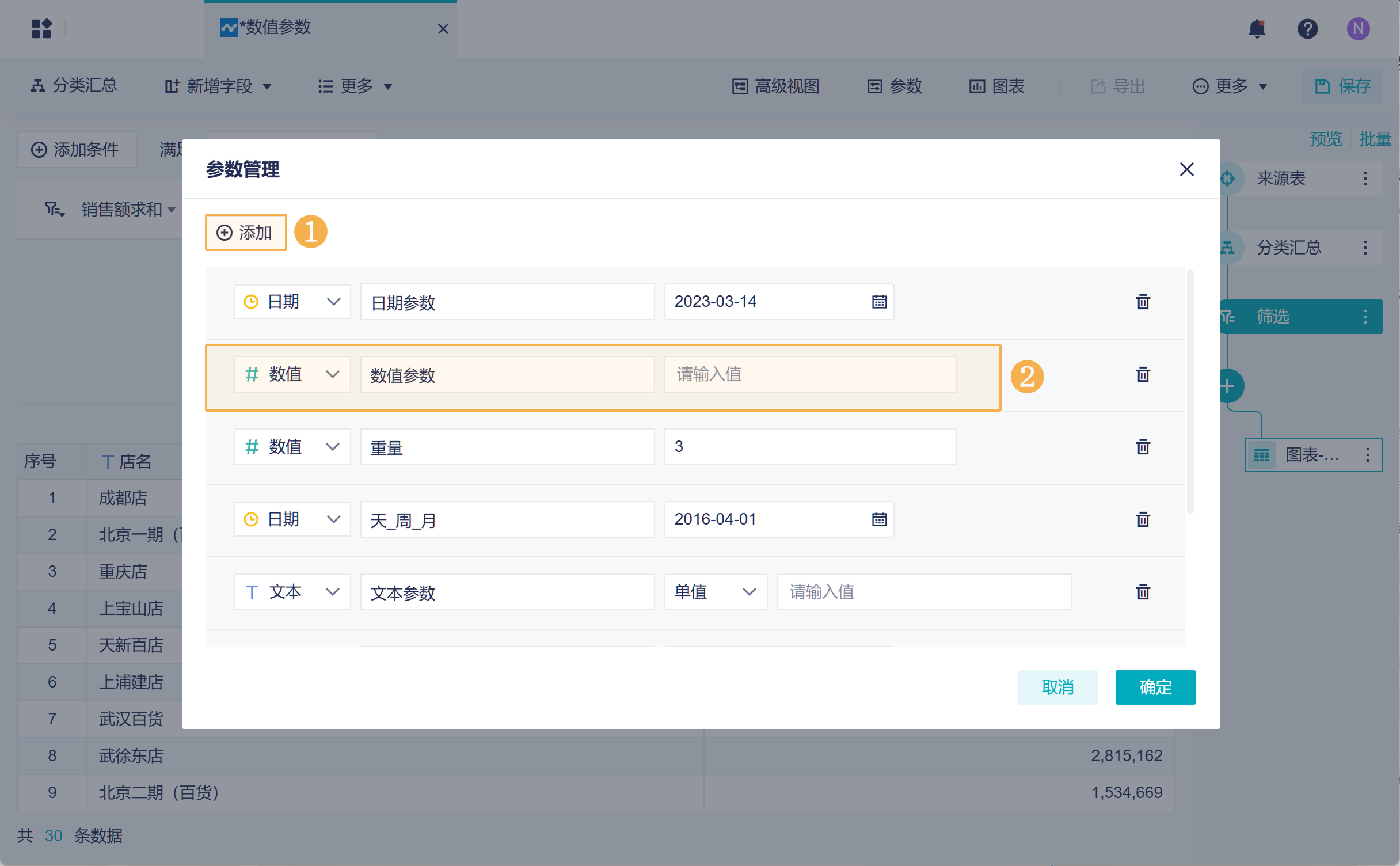Close the 参数管理 dialog

(1186, 169)
